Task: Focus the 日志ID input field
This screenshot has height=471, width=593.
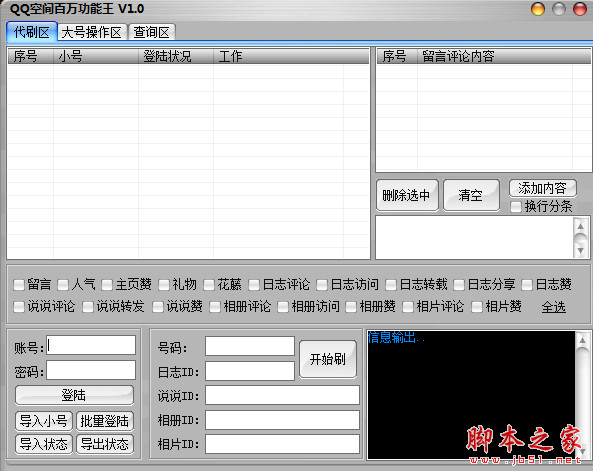Action: coord(250,371)
